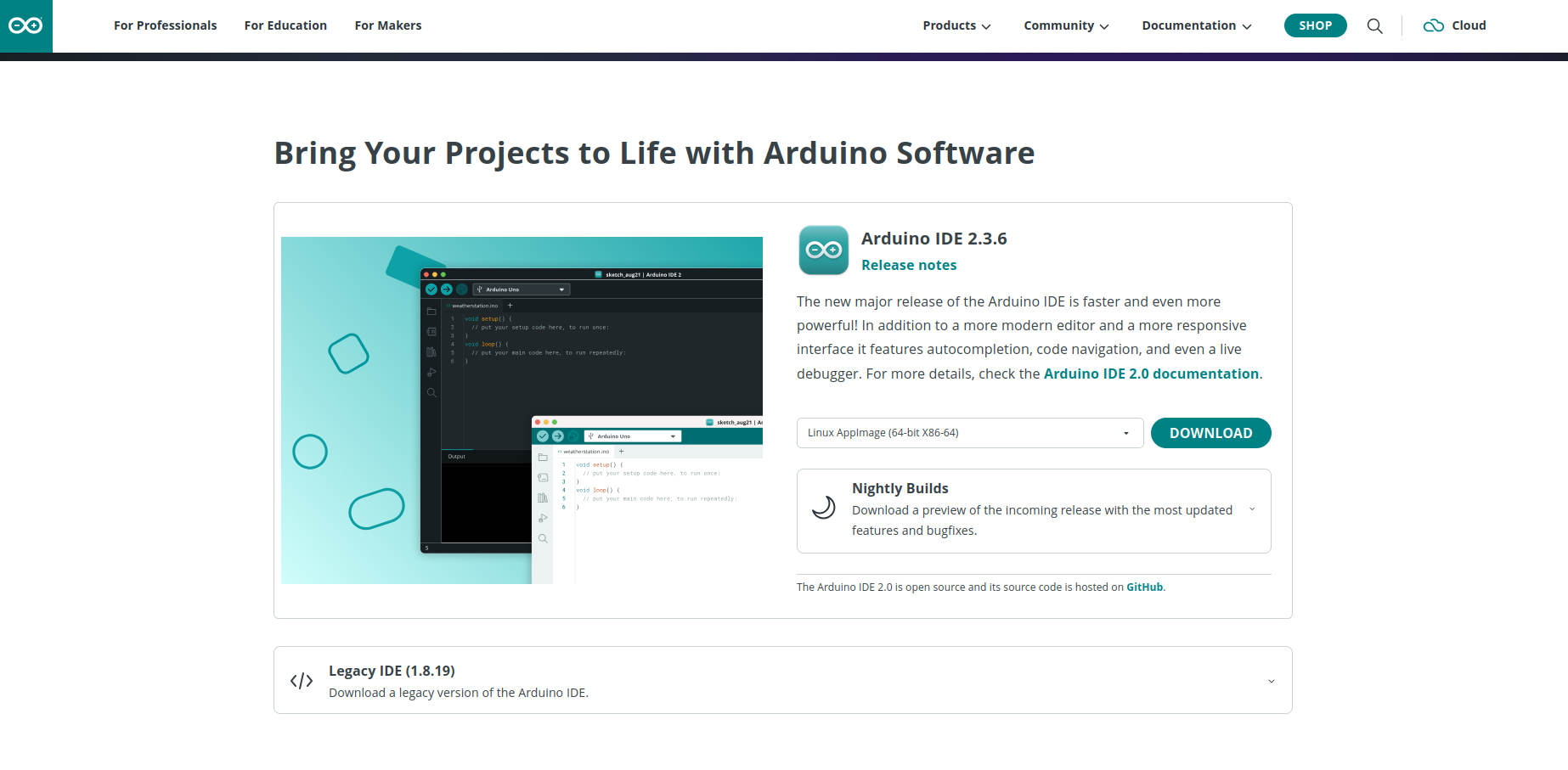Image resolution: width=1568 pixels, height=770 pixels.
Task: Select the For Education menu item
Action: (285, 25)
